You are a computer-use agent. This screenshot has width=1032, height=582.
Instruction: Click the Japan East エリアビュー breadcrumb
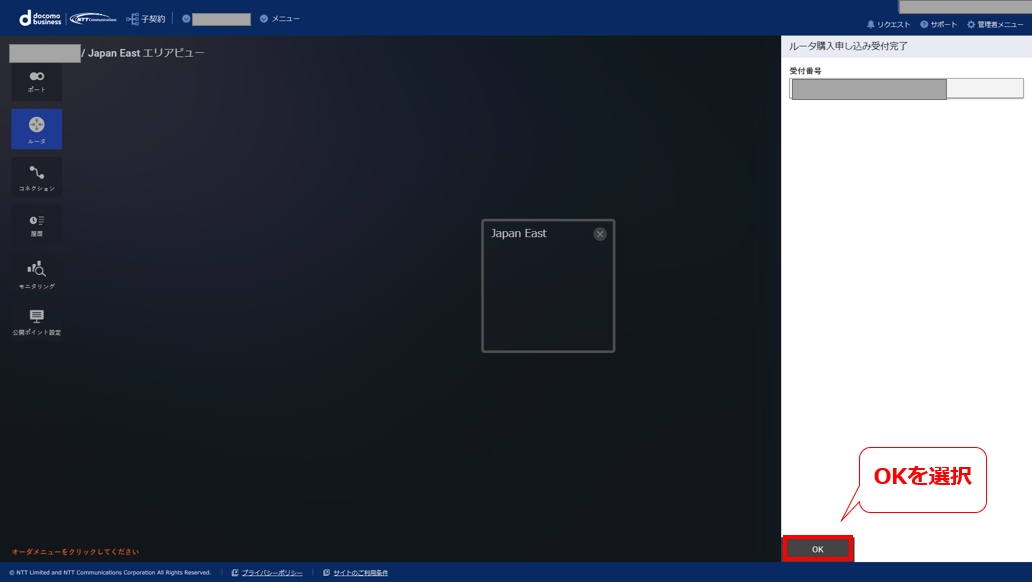coord(146,53)
